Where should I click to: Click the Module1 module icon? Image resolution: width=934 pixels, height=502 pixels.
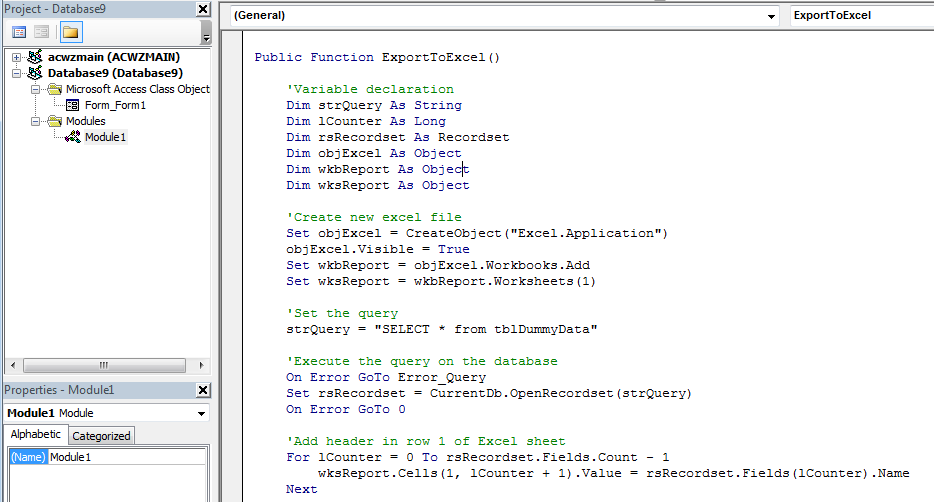coord(73,137)
